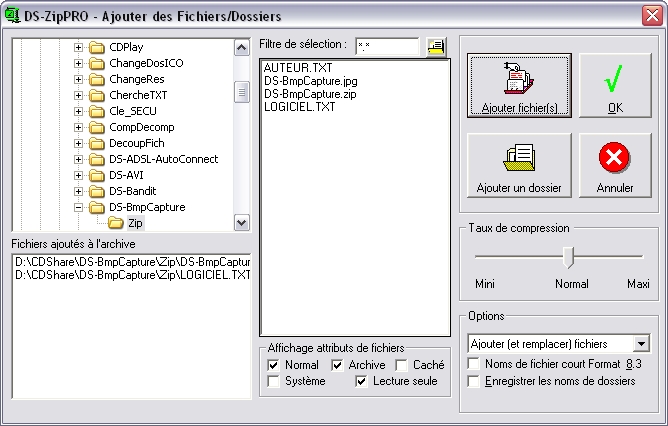Click the compression rate slider thumb
This screenshot has height=426, width=668.
[569, 258]
